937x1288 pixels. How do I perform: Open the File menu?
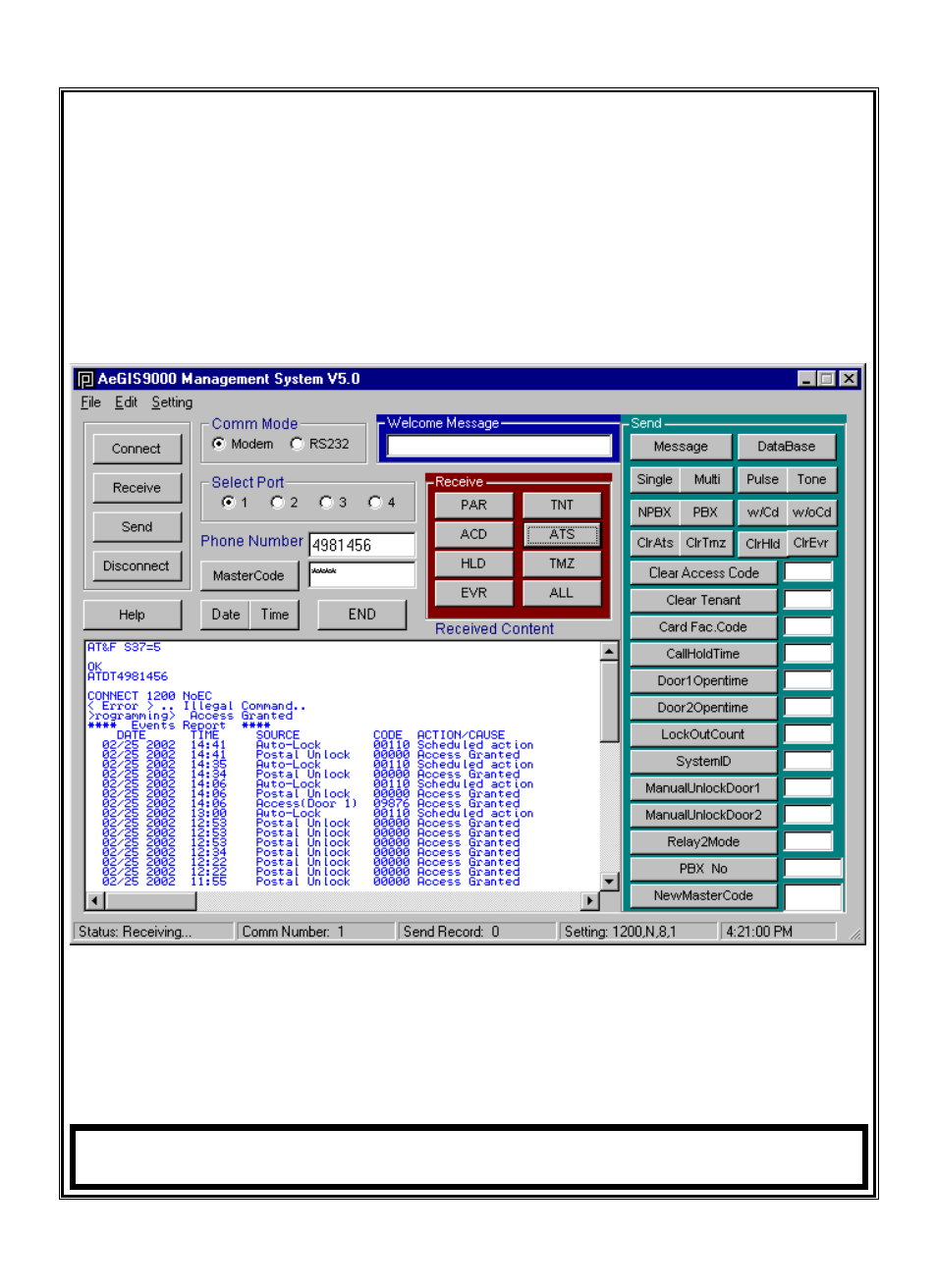click(x=90, y=402)
